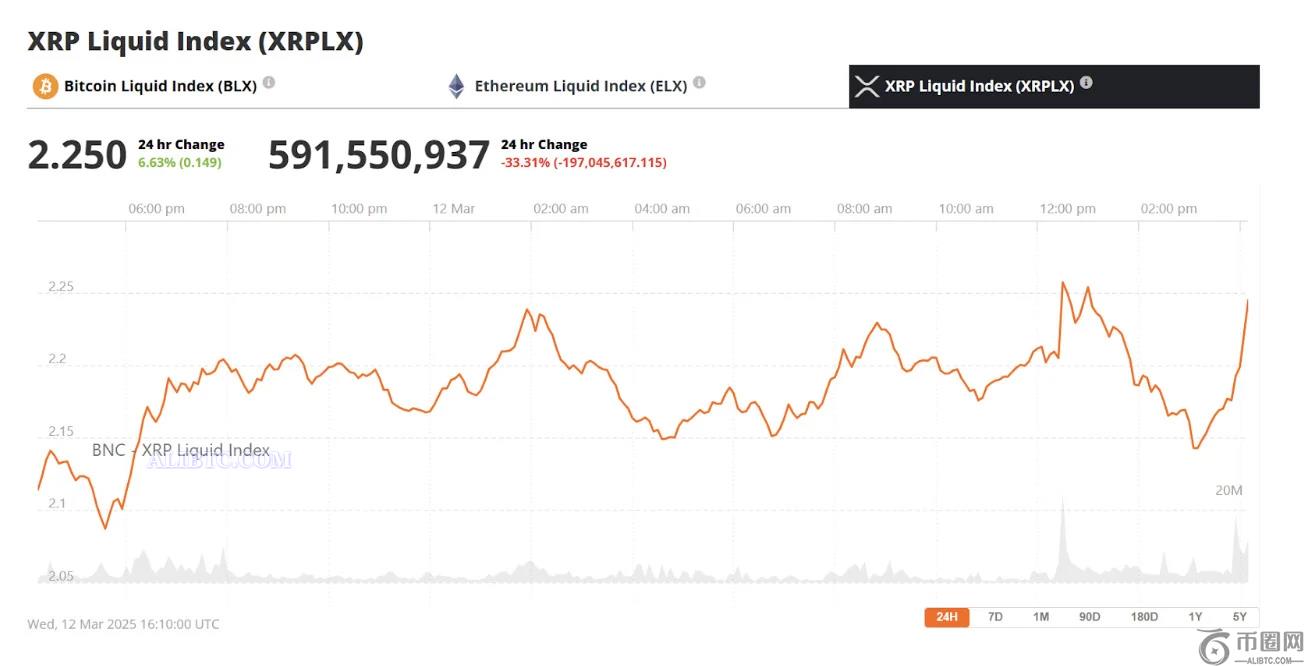Image resolution: width=1304 pixels, height=666 pixels.
Task: Click the BNC - XRP Liquid Index chart label
Action: pyautogui.click(x=181, y=450)
